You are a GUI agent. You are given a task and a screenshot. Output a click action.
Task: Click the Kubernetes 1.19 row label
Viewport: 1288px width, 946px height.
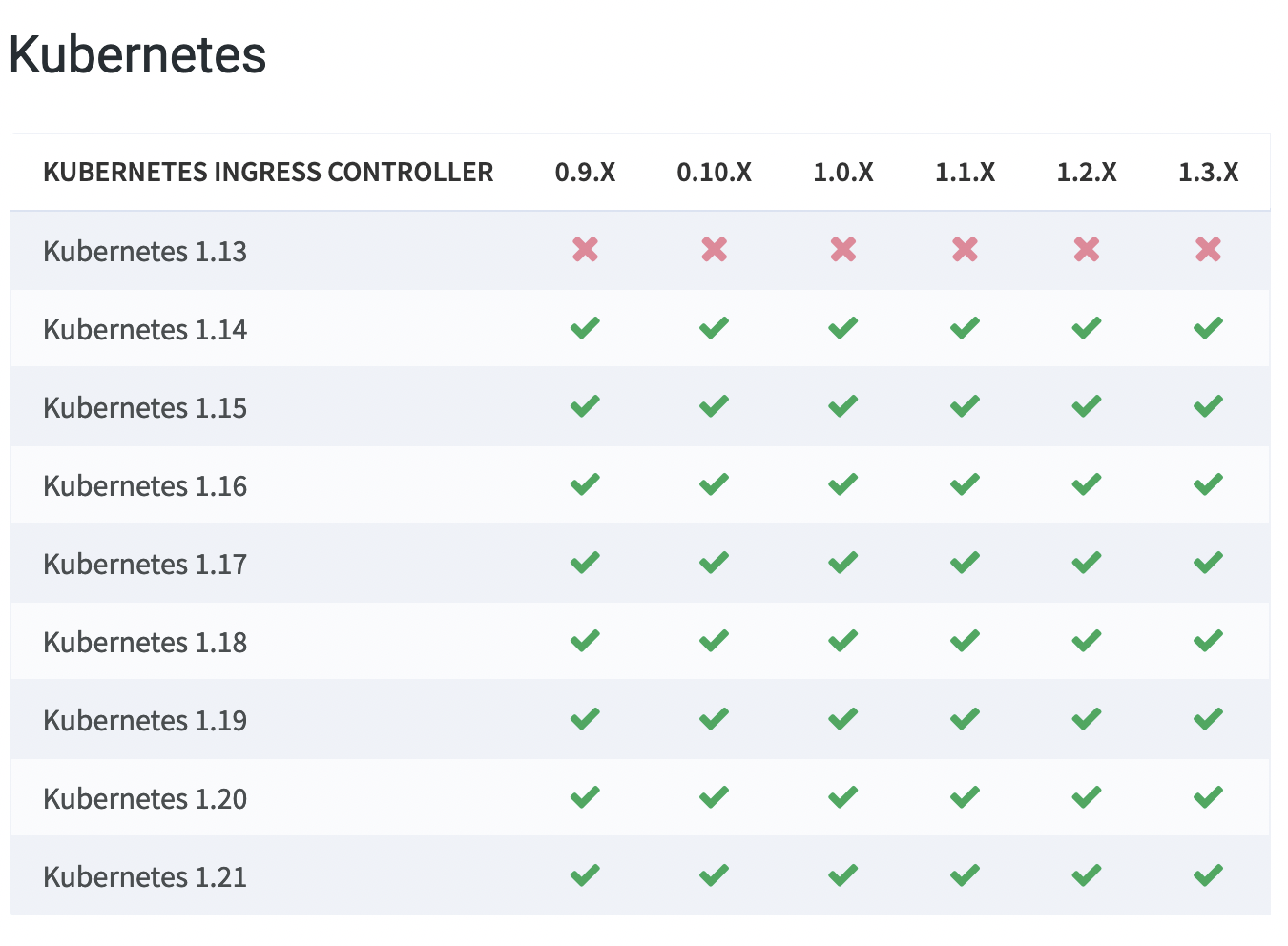(145, 721)
